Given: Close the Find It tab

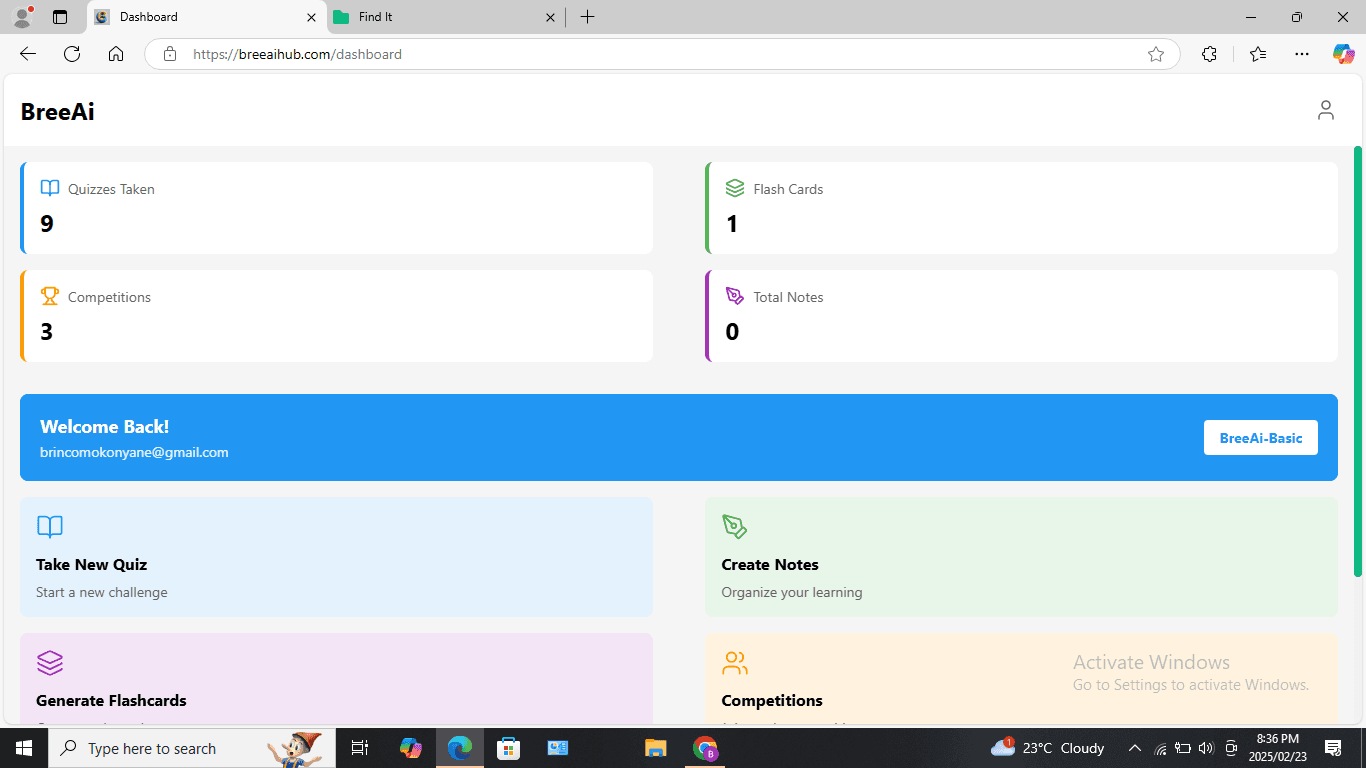Looking at the screenshot, I should pyautogui.click(x=550, y=17).
